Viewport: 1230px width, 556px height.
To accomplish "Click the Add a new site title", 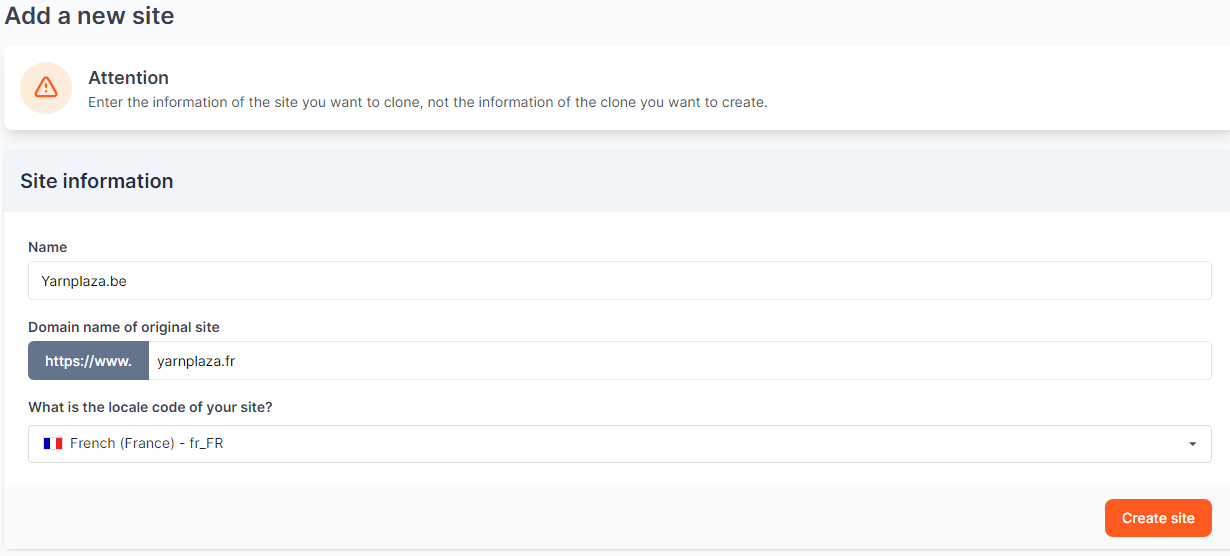I will pos(89,16).
